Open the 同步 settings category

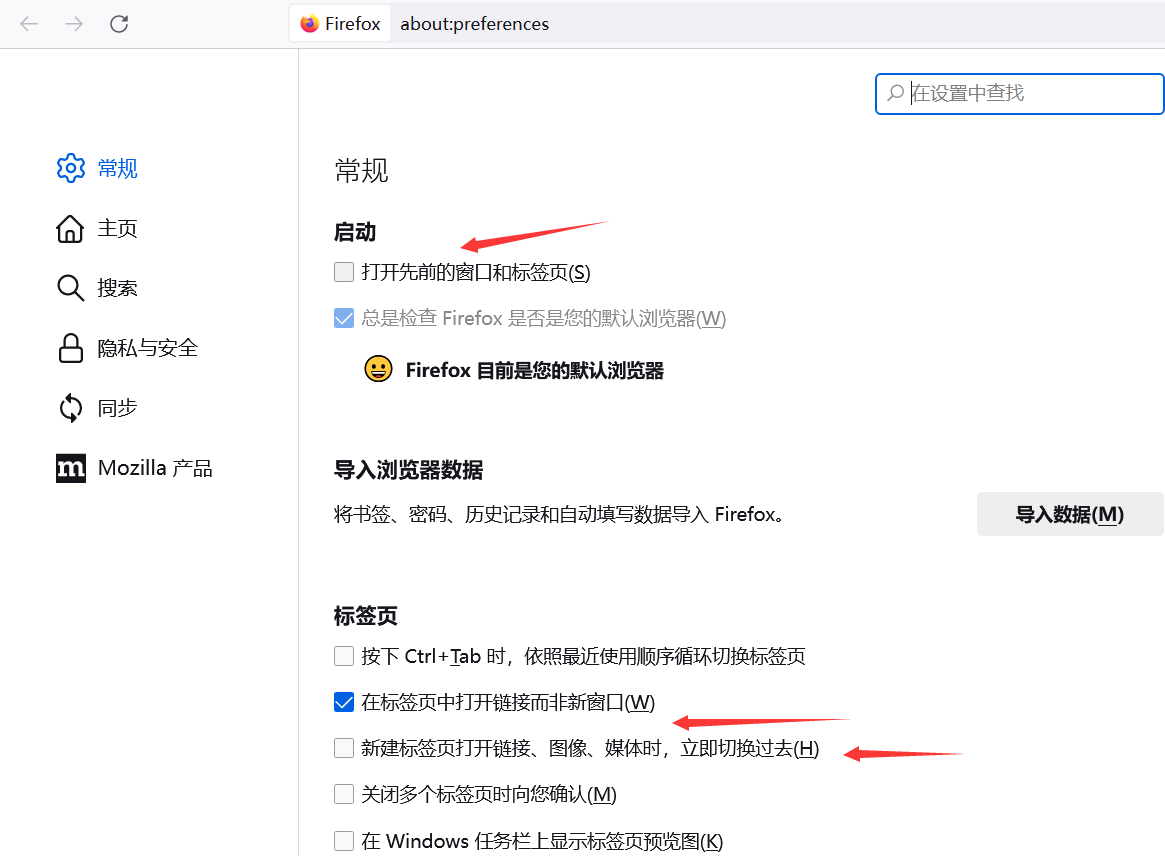[x=117, y=408]
